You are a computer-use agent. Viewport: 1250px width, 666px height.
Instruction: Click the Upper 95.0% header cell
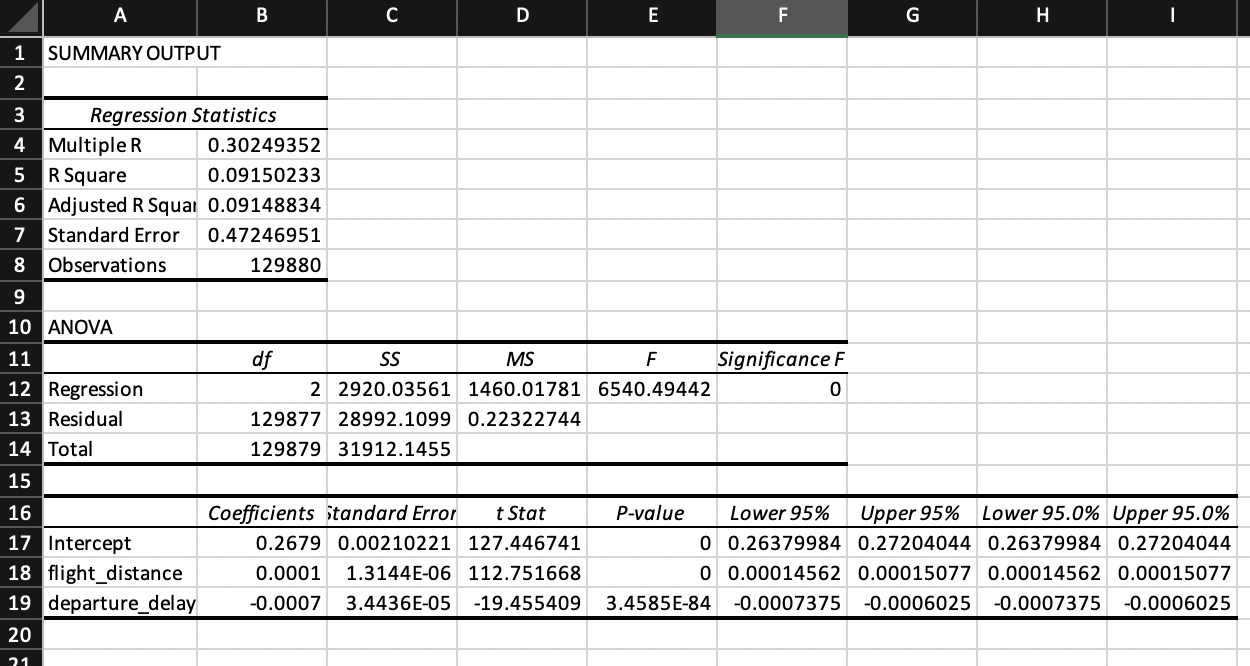pos(1171,513)
